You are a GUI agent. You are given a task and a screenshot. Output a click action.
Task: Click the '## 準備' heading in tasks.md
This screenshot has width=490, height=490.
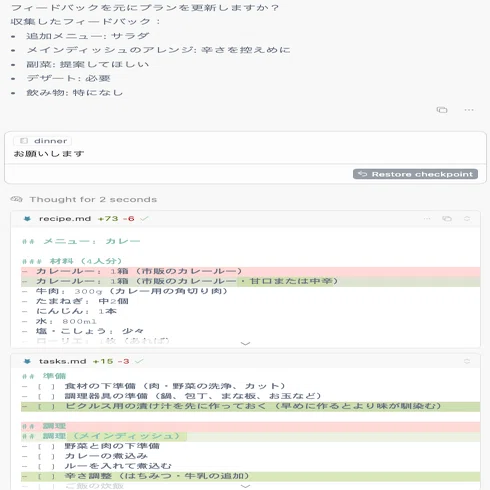(x=44, y=376)
